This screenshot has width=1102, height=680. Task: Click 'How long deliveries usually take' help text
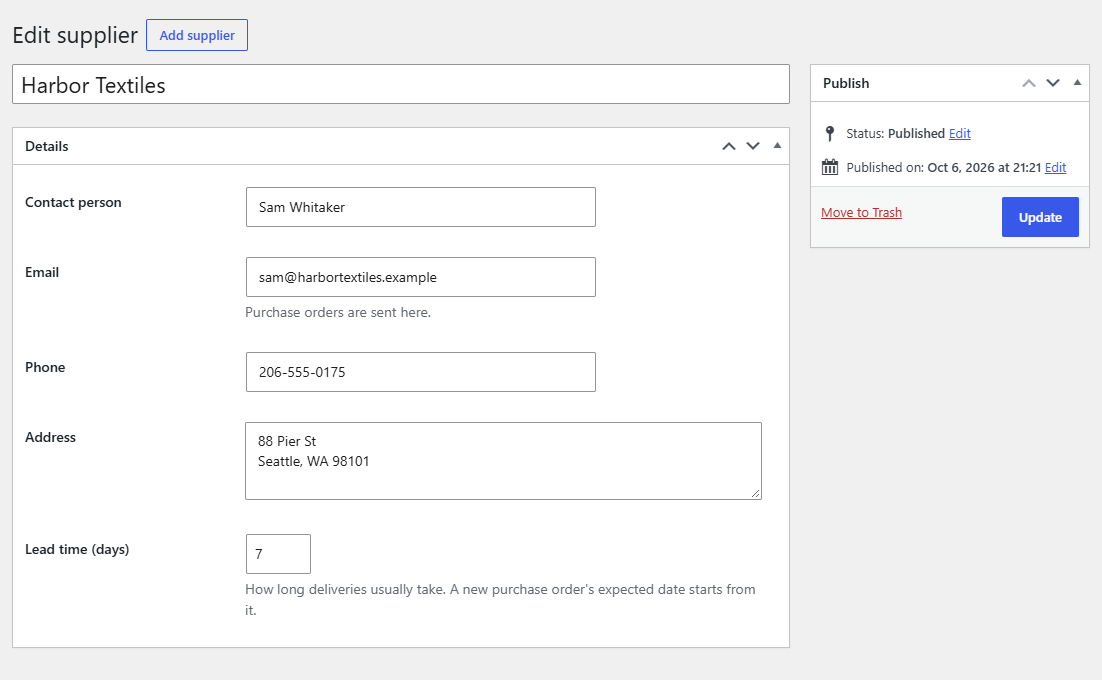[500, 599]
